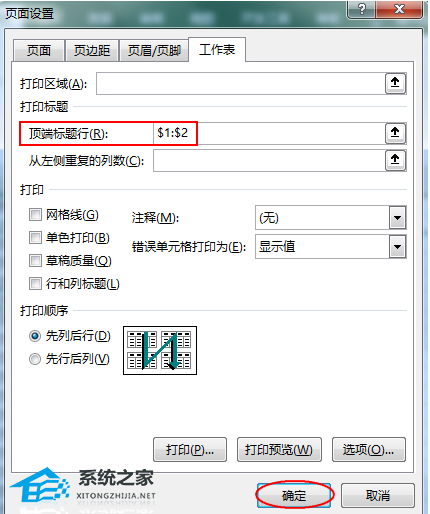Click the collapse icon beside 顶端标题行
This screenshot has width=430, height=514.
[395, 133]
